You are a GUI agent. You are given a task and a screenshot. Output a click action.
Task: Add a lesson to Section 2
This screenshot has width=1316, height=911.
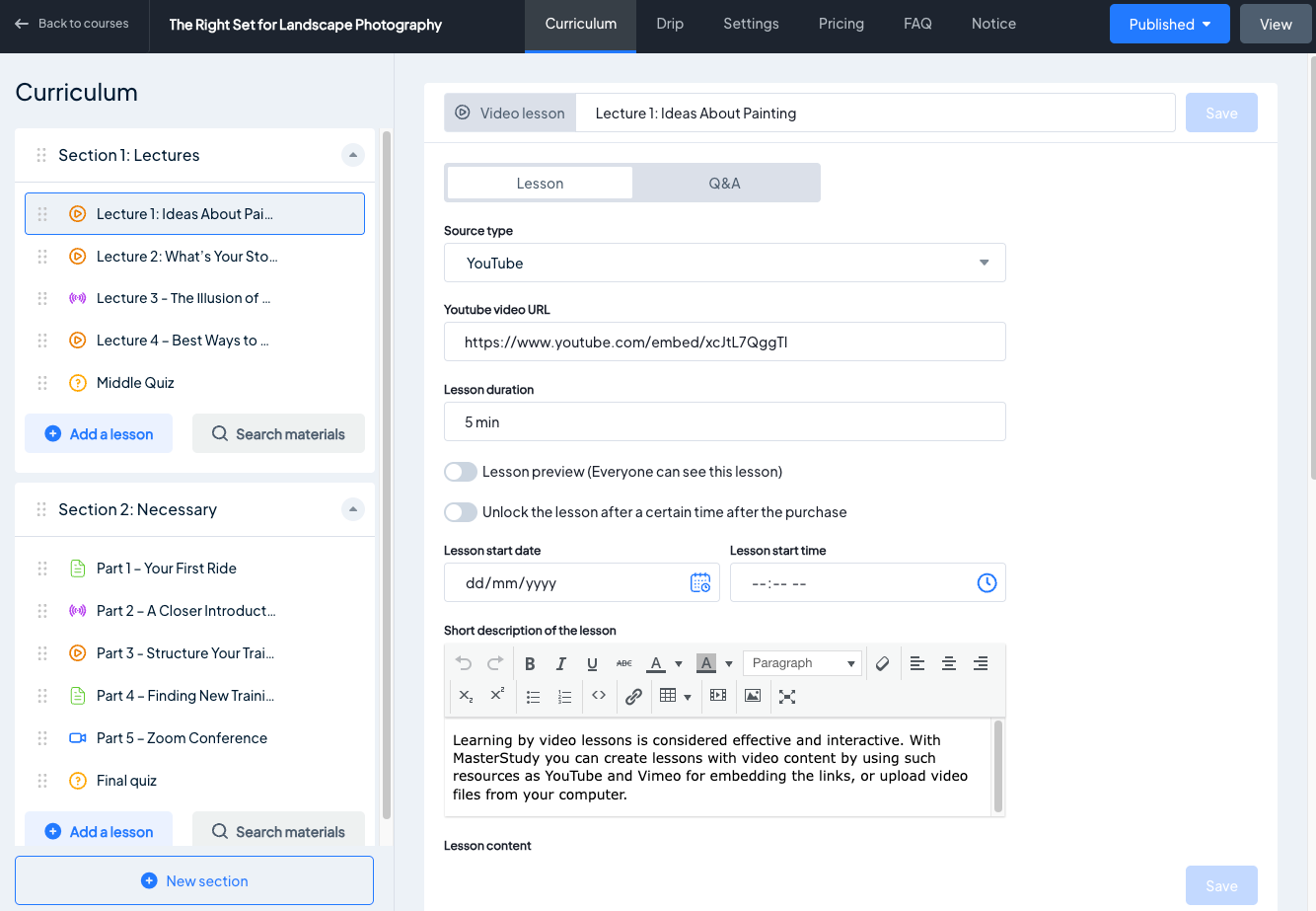tap(99, 830)
